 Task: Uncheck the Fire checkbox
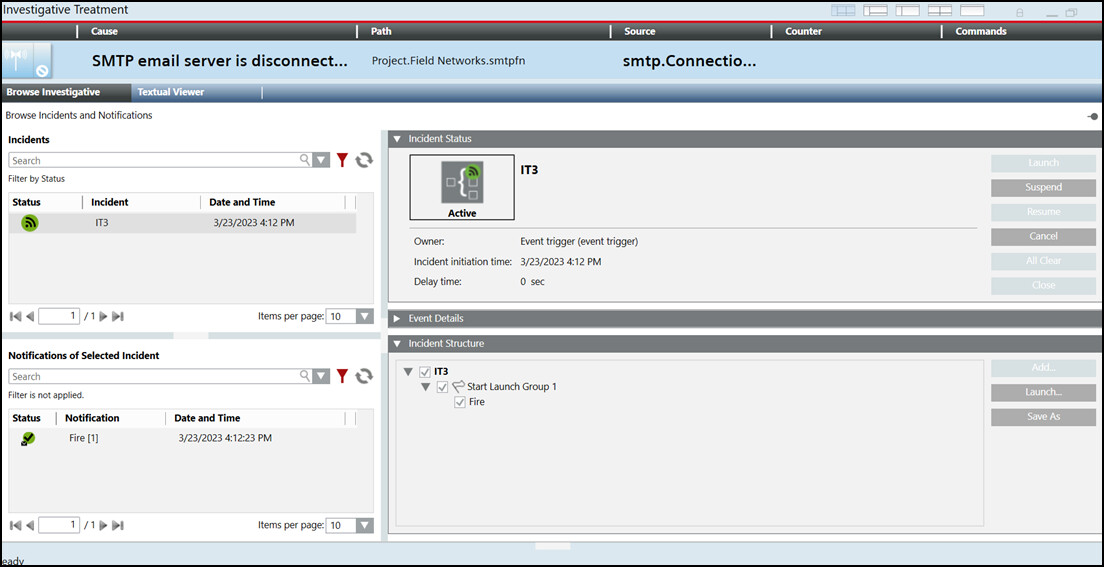(x=460, y=402)
